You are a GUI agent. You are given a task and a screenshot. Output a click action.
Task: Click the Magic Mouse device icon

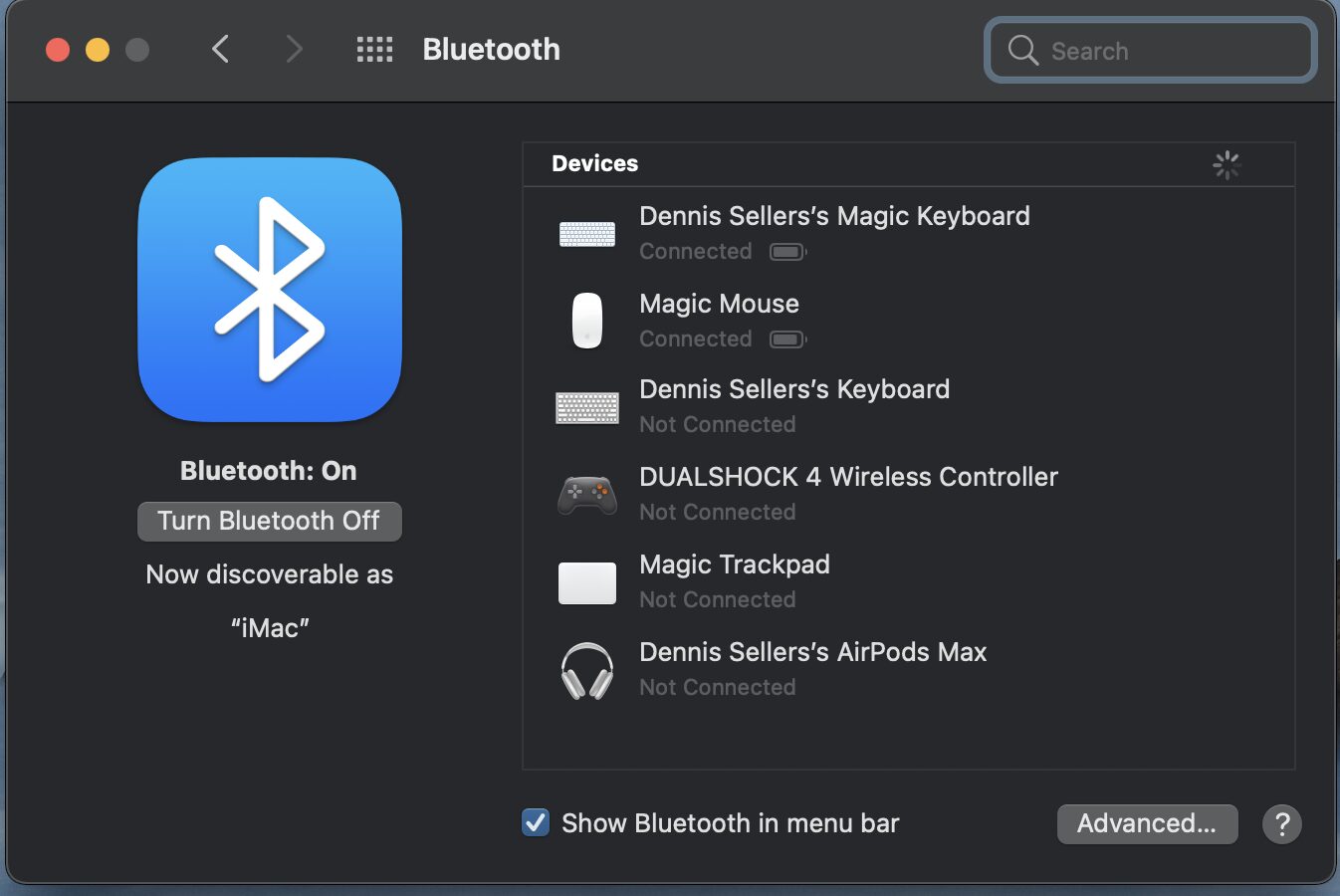coord(586,321)
